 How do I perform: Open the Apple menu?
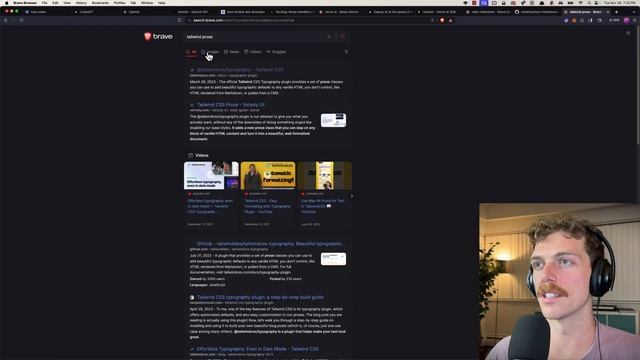click(6, 3)
